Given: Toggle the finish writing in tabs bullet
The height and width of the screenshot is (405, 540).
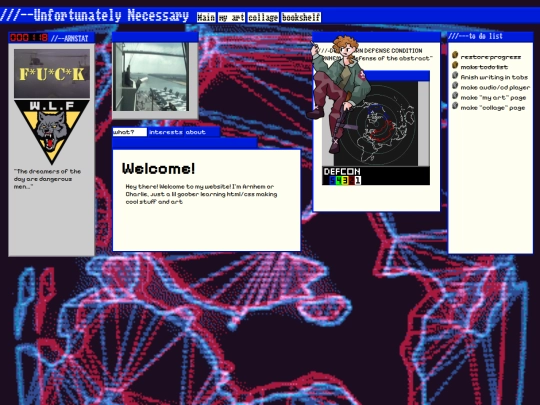Looking at the screenshot, I should click(455, 75).
